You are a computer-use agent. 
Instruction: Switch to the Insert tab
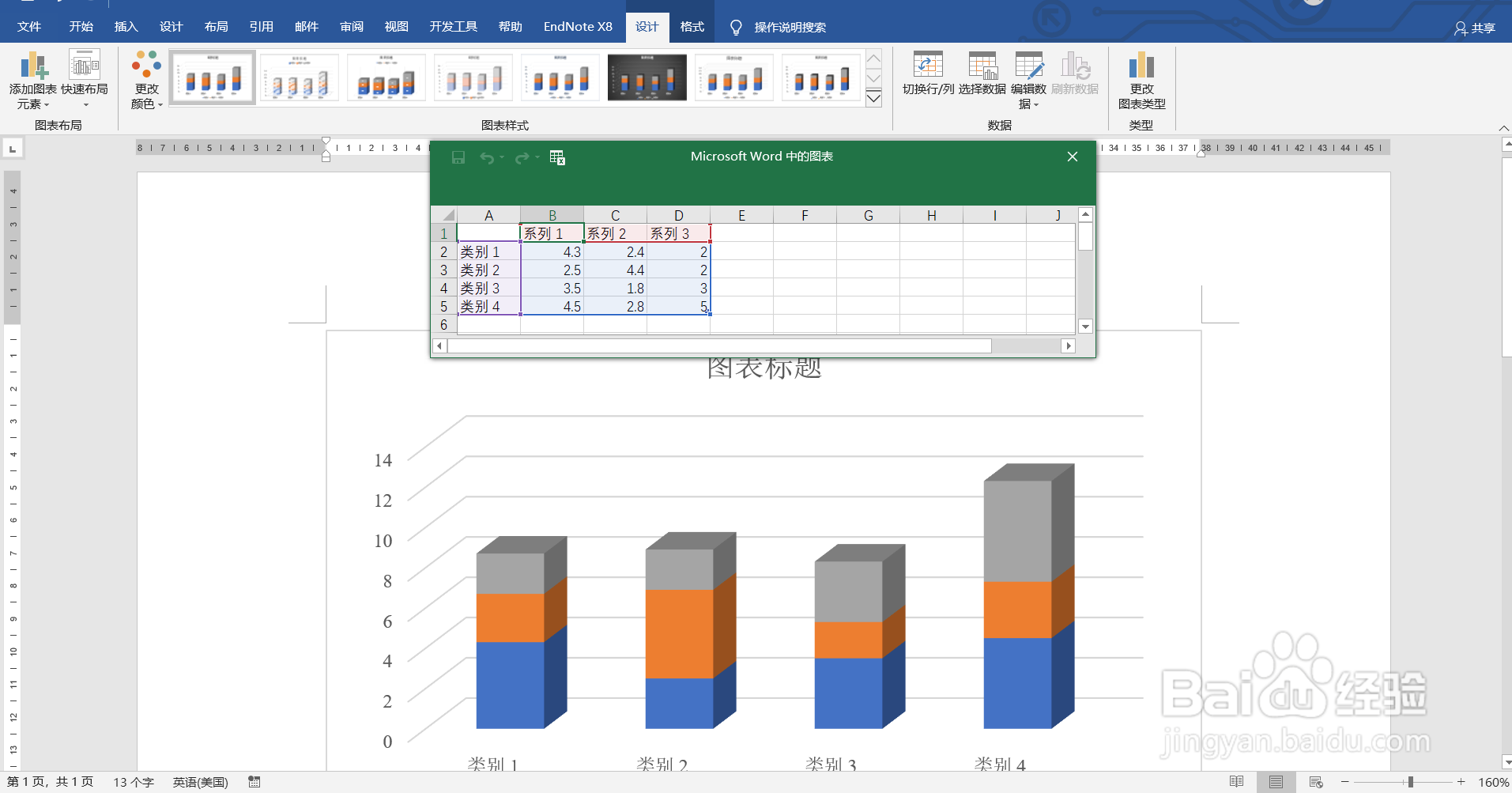[x=126, y=27]
